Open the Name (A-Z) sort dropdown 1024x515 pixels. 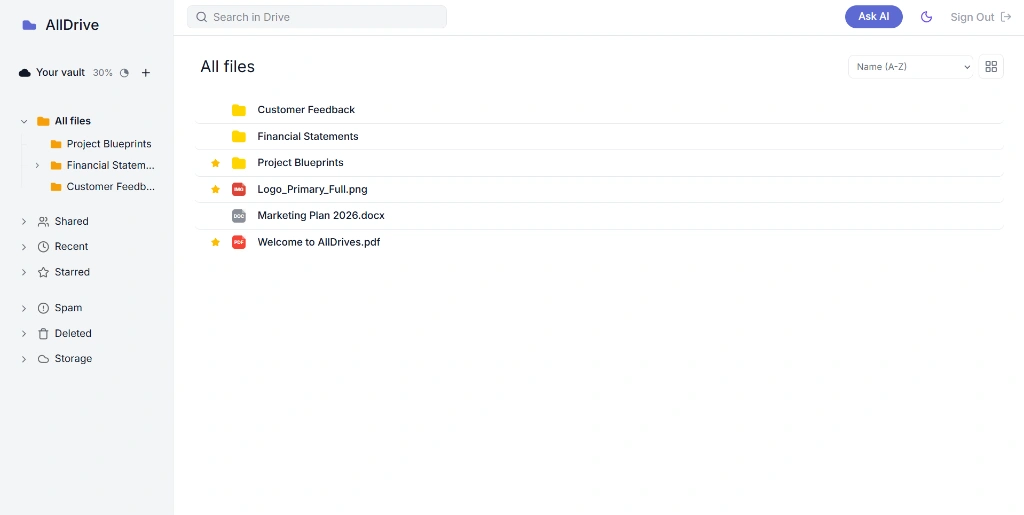coord(910,67)
